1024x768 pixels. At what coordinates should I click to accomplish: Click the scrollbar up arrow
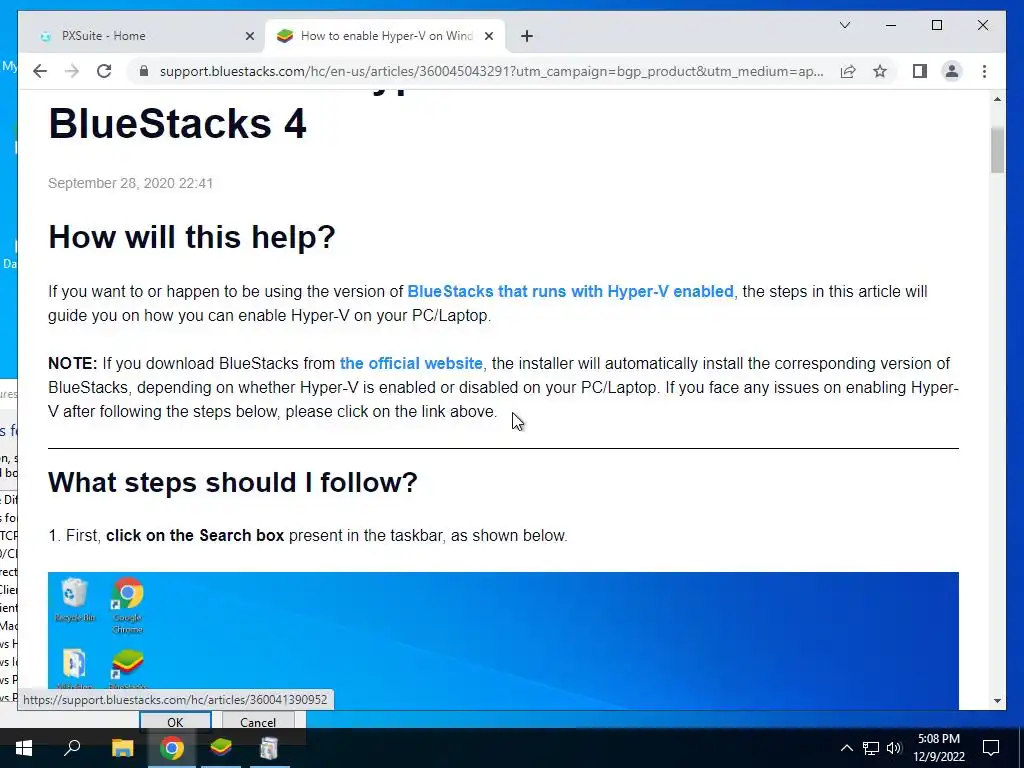point(997,99)
